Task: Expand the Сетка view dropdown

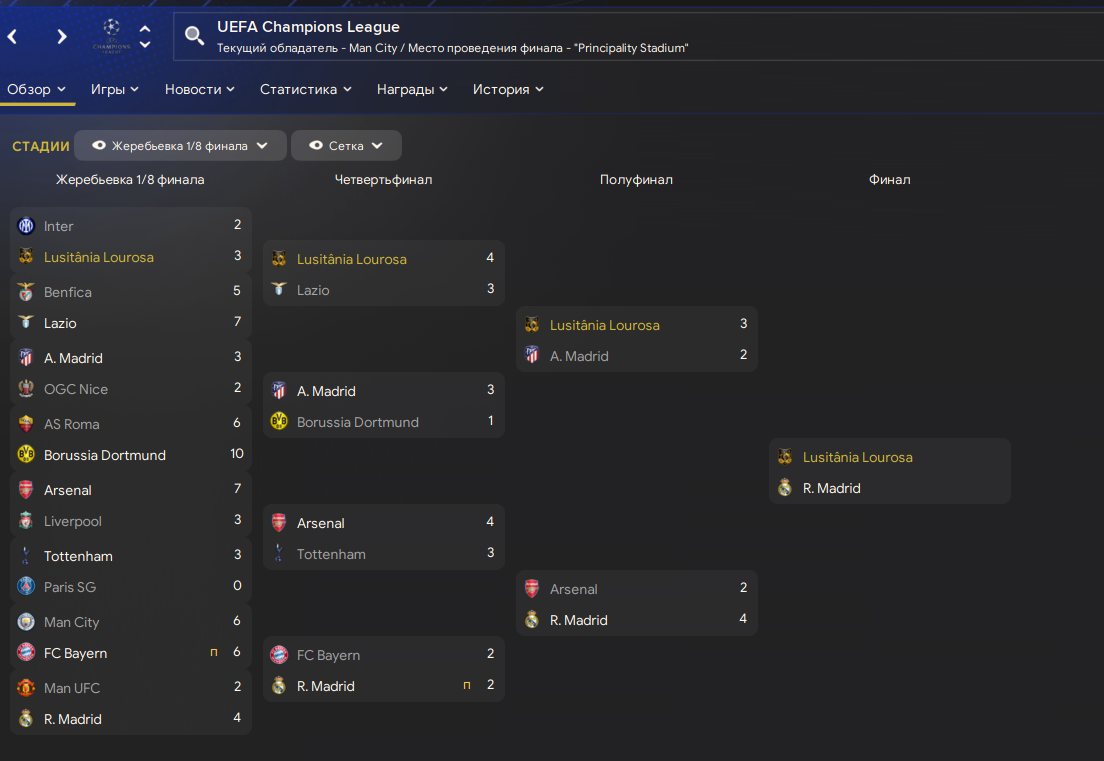Action: click(377, 145)
